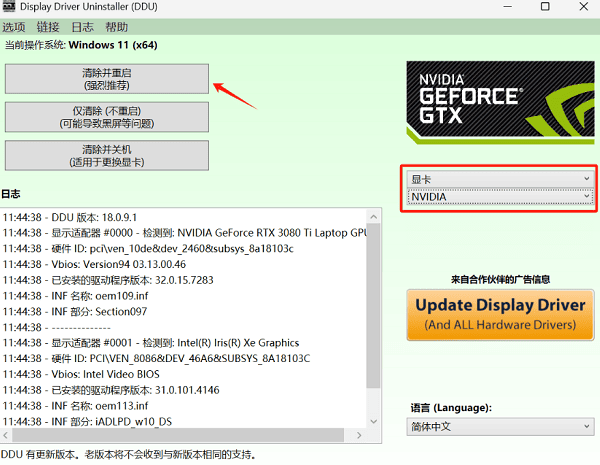Click 清除并重启 (强烈推荐) button

[107, 79]
